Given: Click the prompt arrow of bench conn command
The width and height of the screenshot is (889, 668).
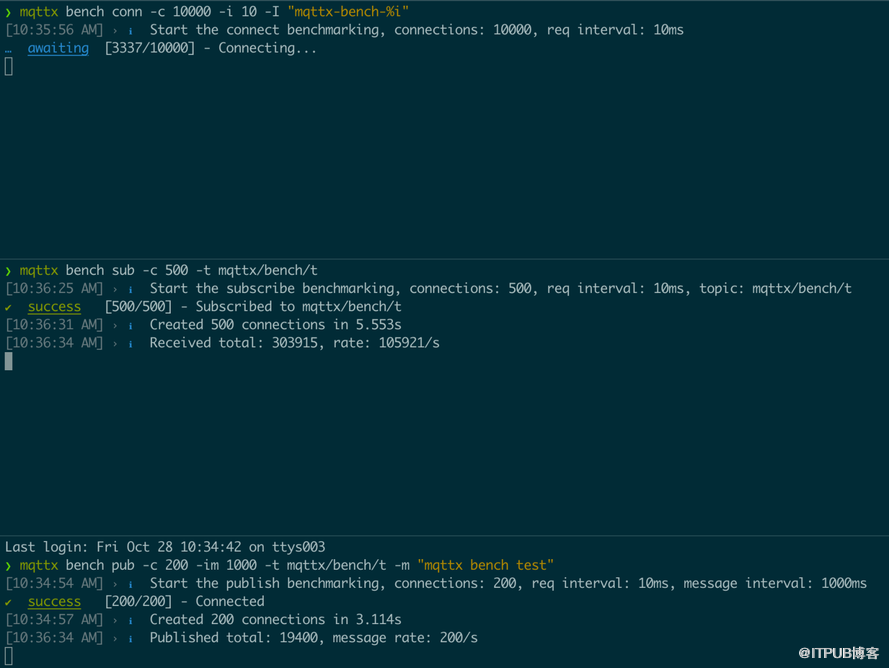Looking at the screenshot, I should coord(9,12).
